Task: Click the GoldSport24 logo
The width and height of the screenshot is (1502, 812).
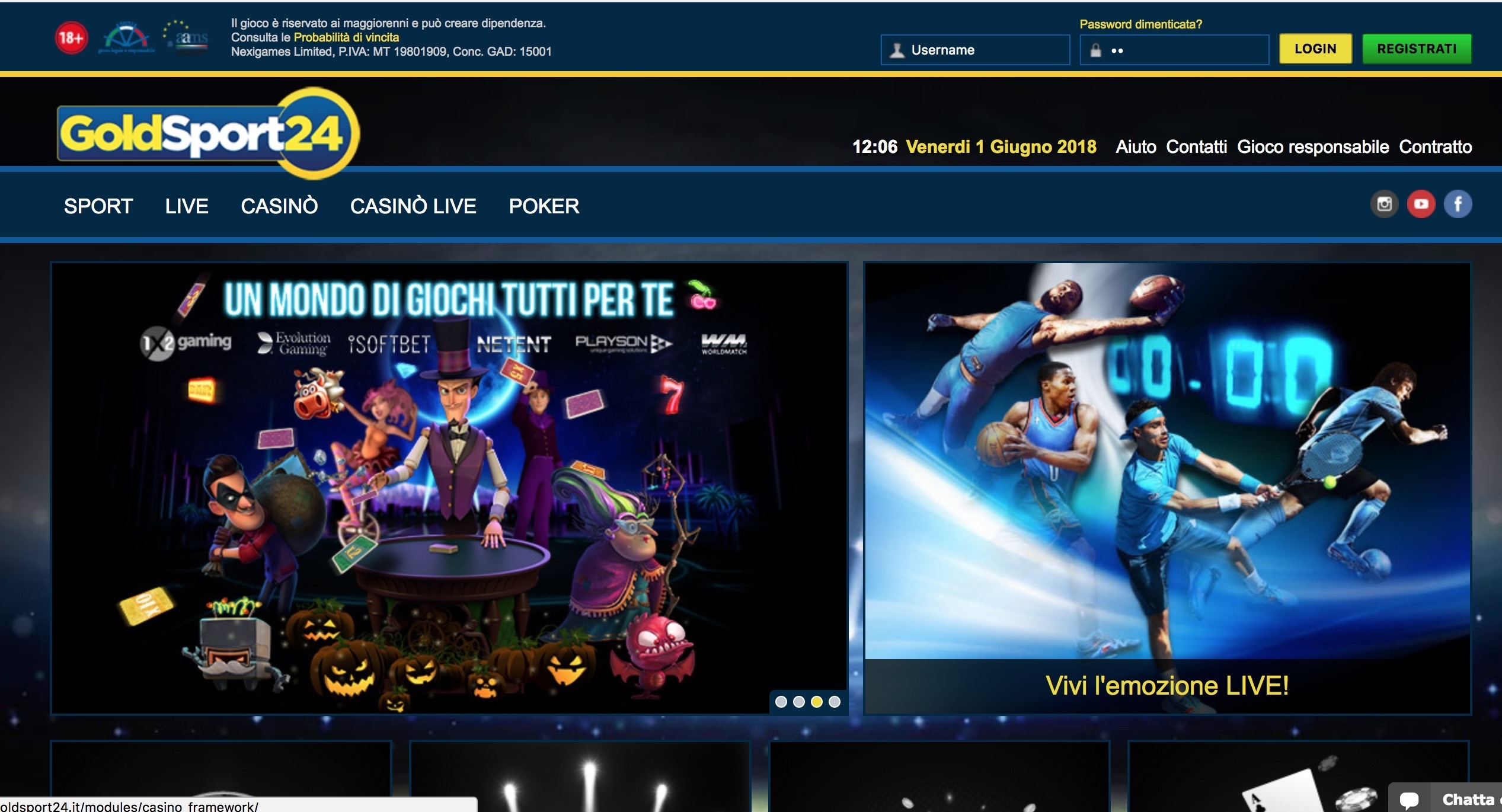Action: tap(207, 133)
